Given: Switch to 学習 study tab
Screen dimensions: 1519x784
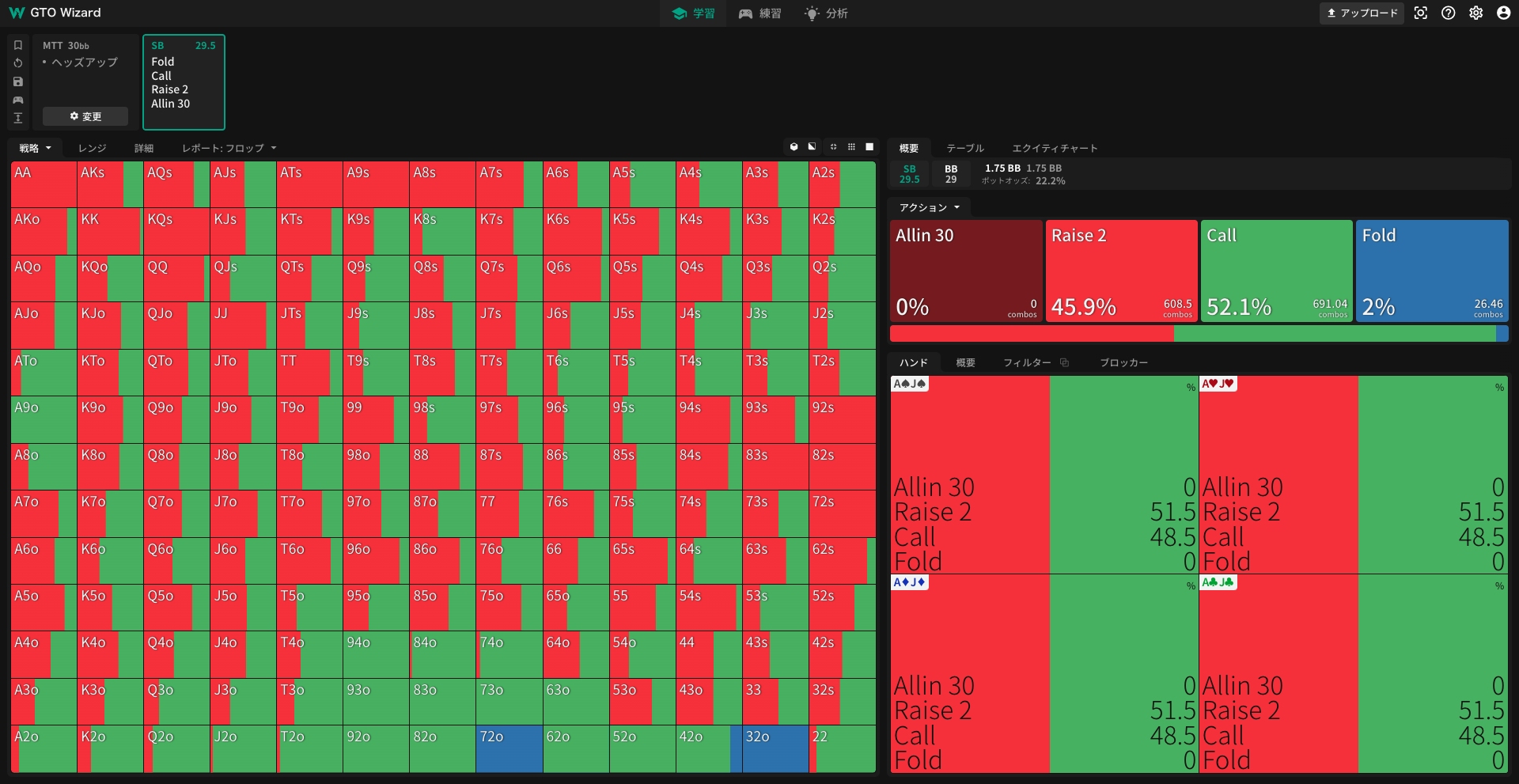Looking at the screenshot, I should tap(693, 13).
